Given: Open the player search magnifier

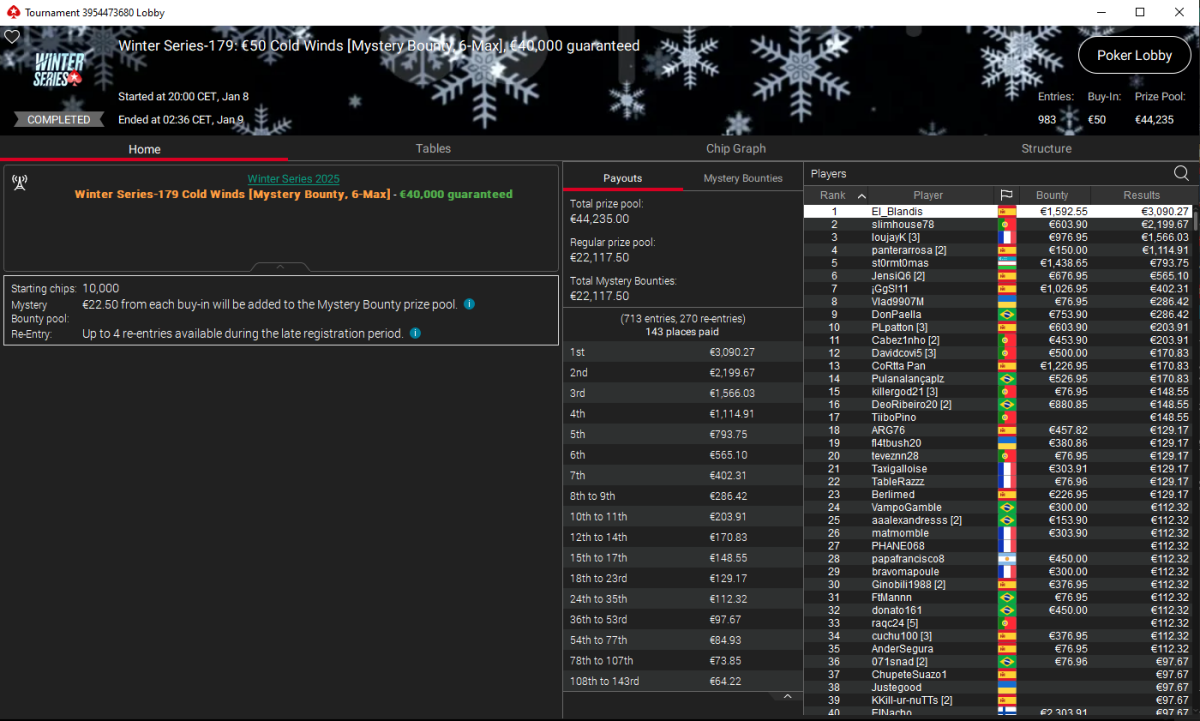Looking at the screenshot, I should 1181,173.
